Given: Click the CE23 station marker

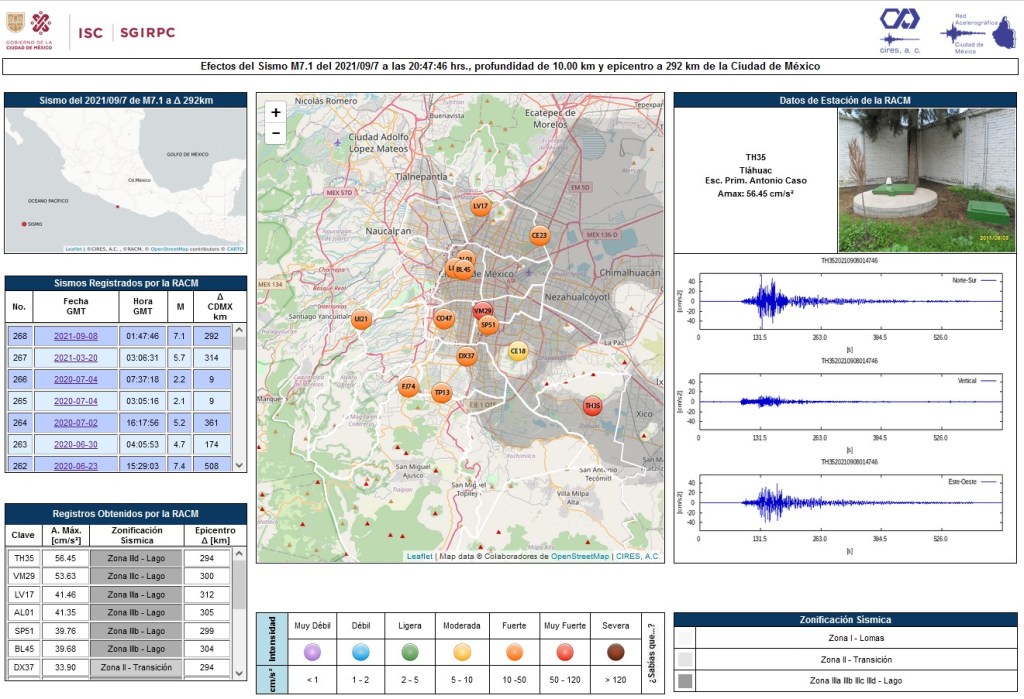Looking at the screenshot, I should pos(539,237).
